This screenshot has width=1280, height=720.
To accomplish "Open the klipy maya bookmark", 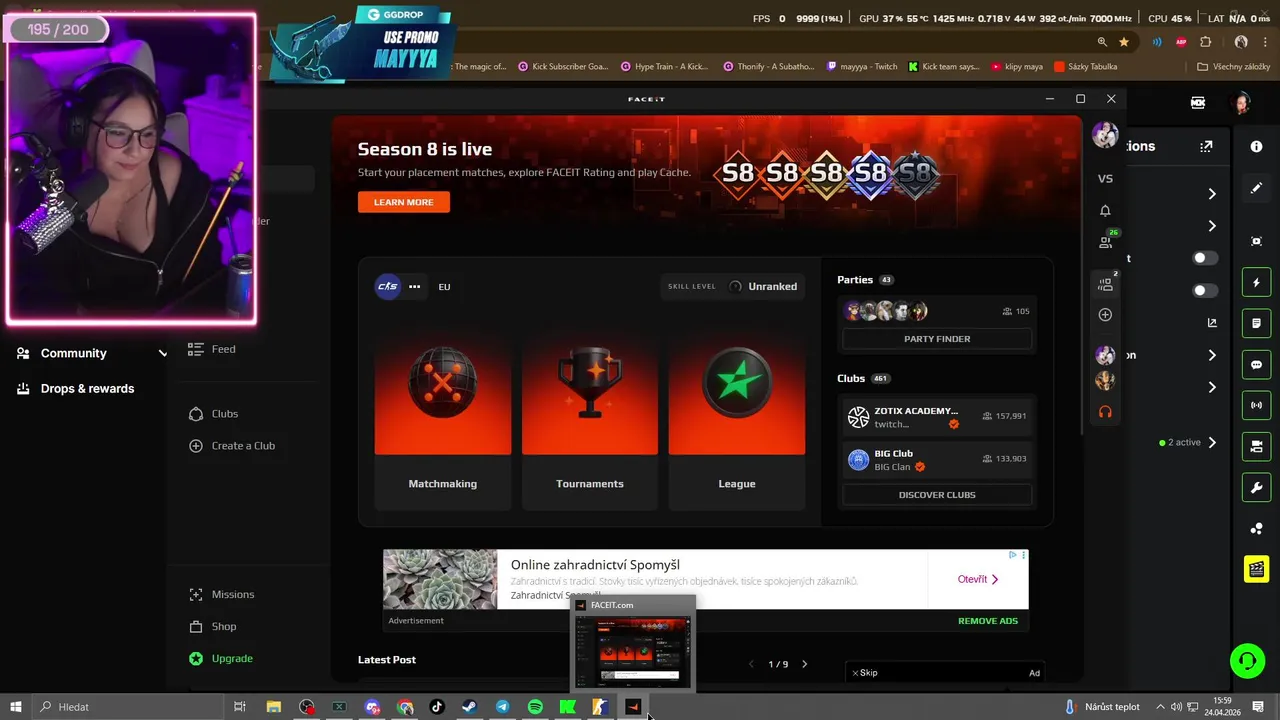I will point(1017,67).
